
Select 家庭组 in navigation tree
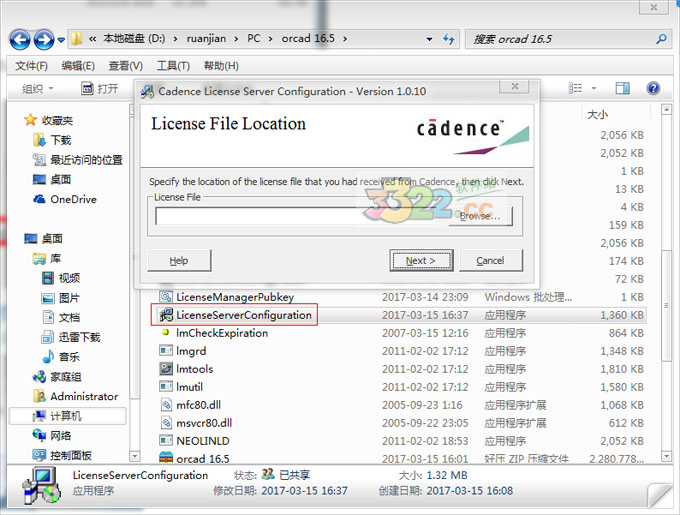tap(57, 377)
